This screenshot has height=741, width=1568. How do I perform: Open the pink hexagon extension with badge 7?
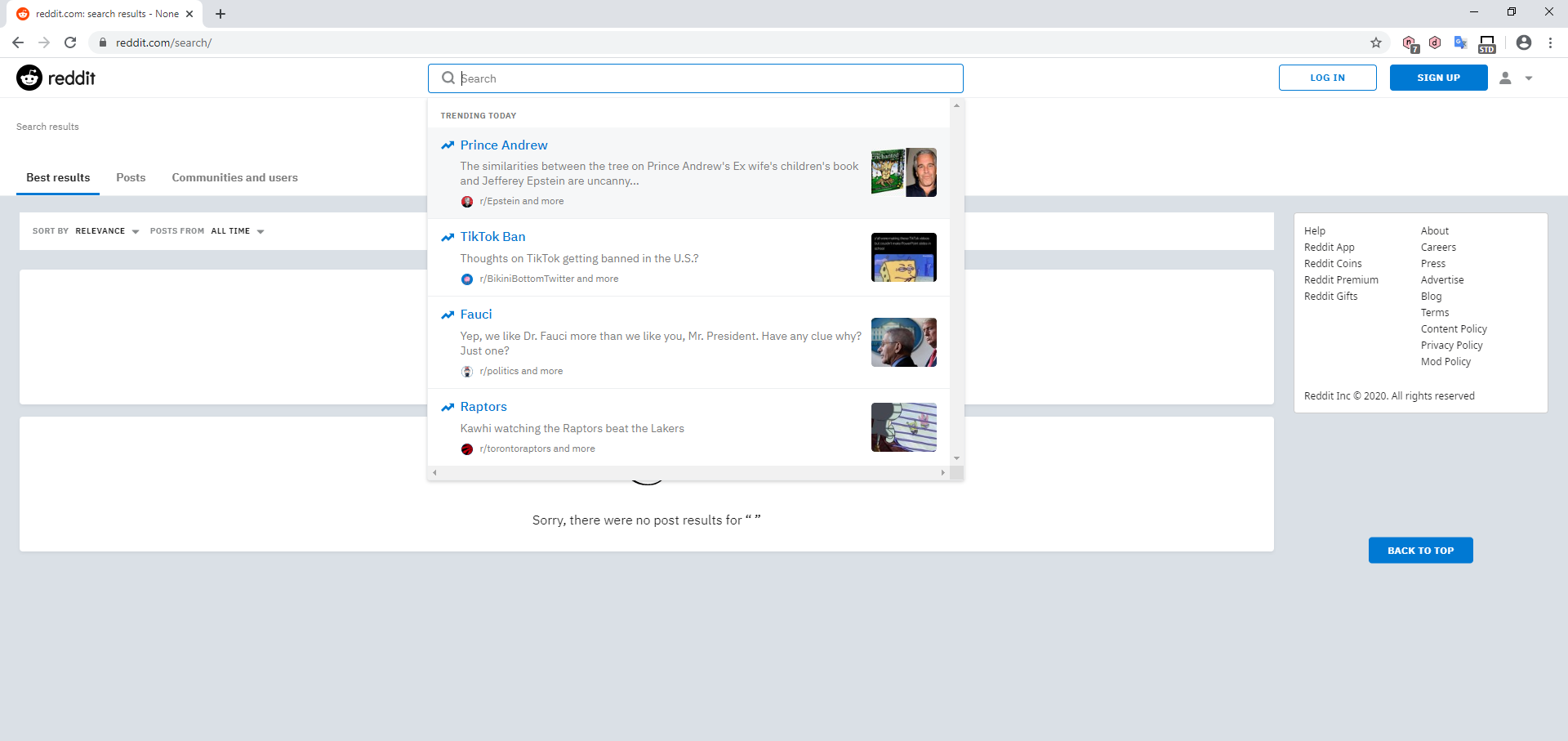pos(1410,42)
